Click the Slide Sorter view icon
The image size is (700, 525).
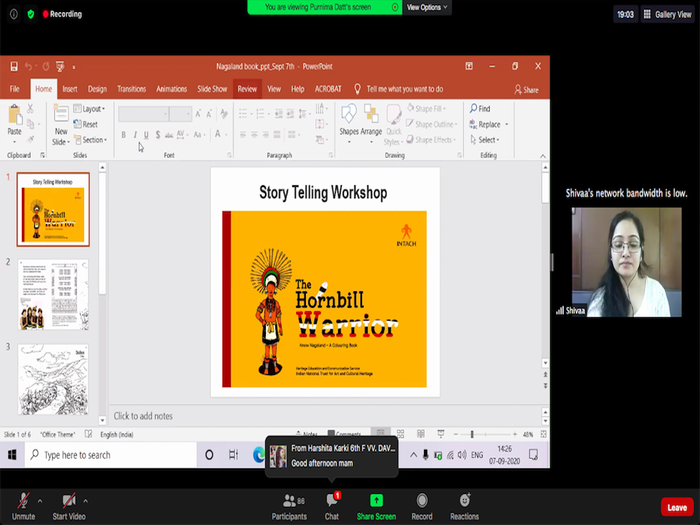coord(400,433)
